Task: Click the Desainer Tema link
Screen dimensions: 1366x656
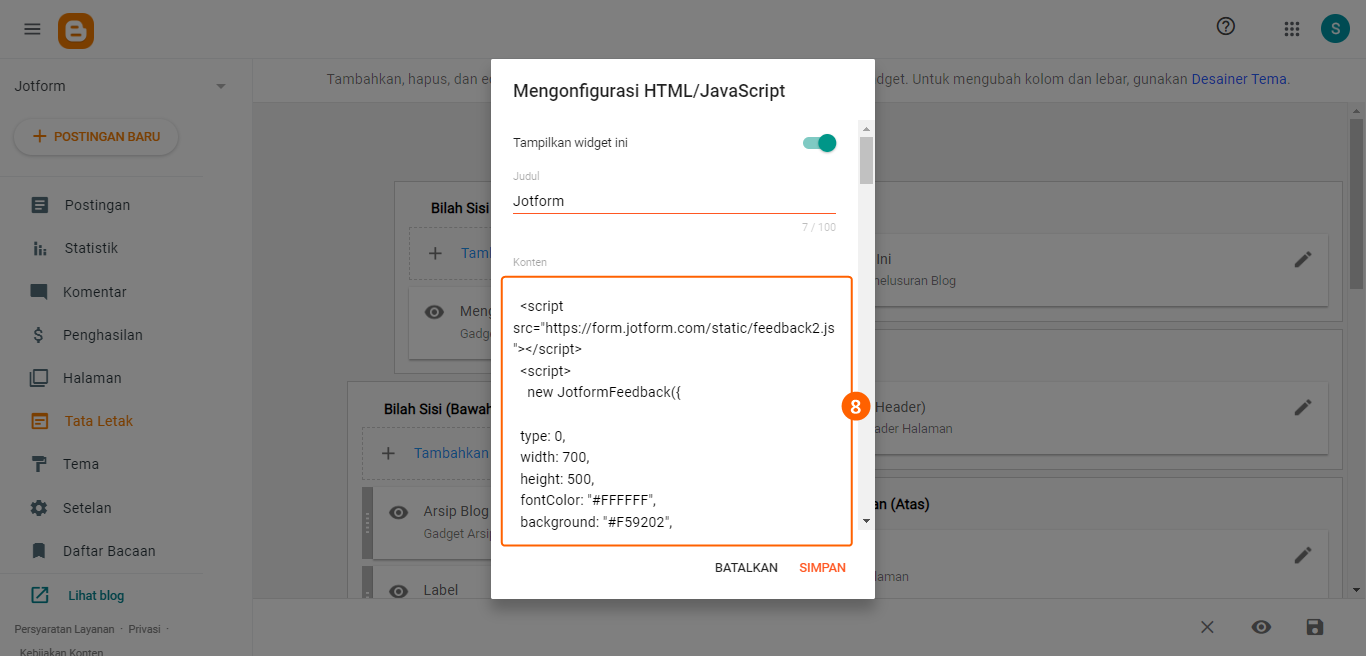Action: [x=1238, y=78]
